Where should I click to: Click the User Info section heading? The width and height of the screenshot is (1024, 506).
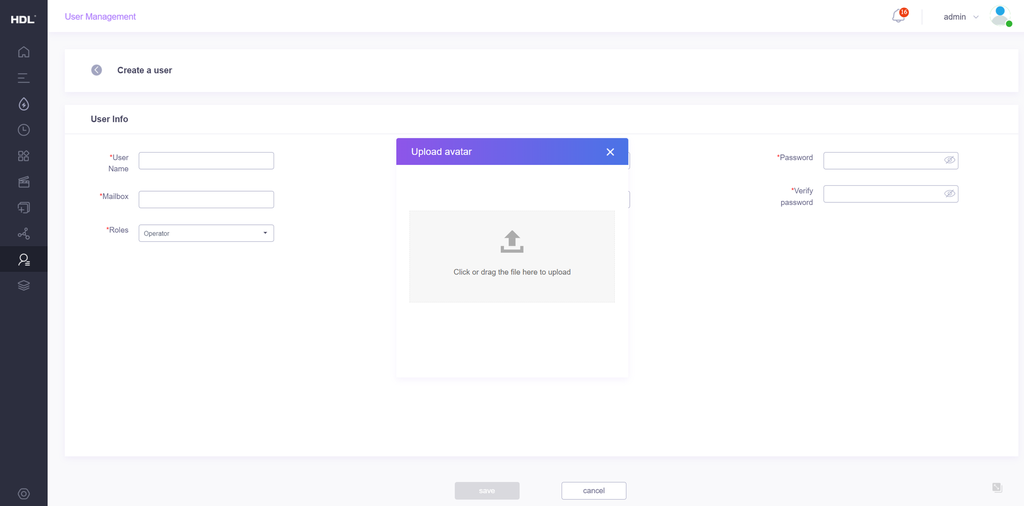click(109, 119)
